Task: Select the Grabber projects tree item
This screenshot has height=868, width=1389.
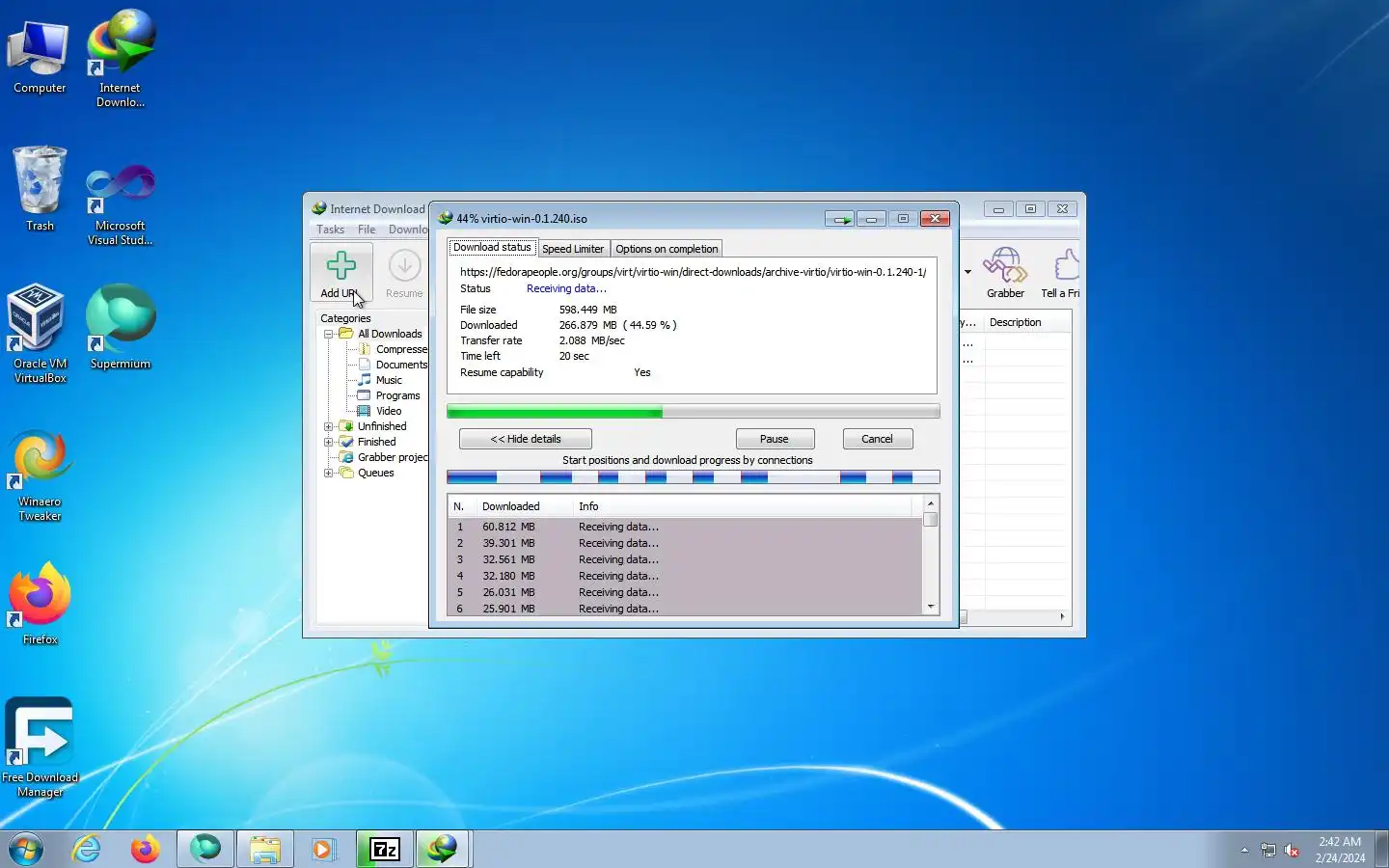Action: click(383, 457)
